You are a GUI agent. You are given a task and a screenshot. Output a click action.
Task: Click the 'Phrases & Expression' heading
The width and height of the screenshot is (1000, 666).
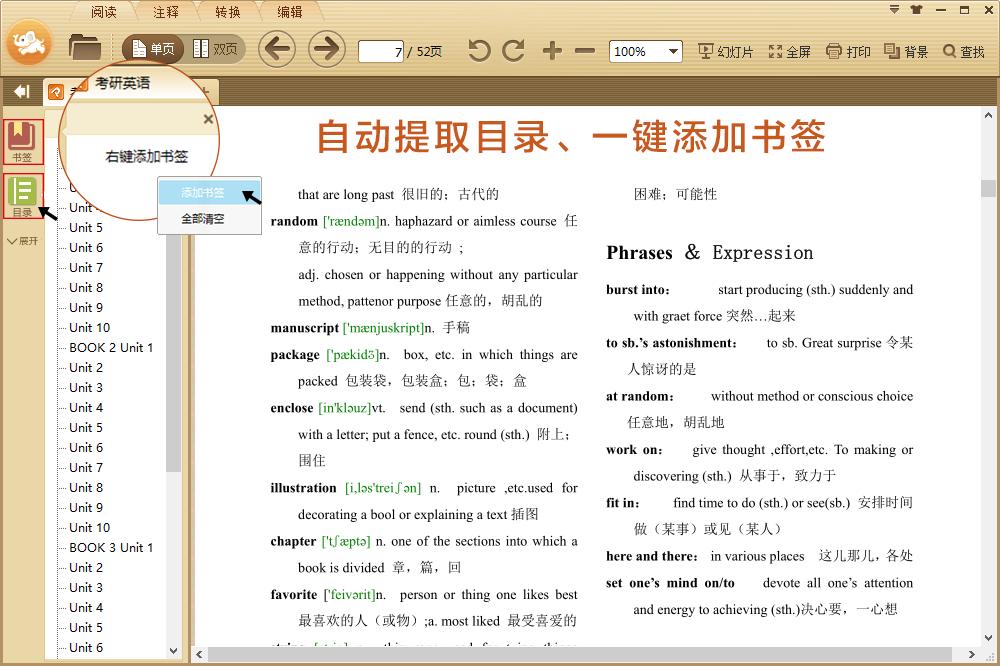pos(709,253)
